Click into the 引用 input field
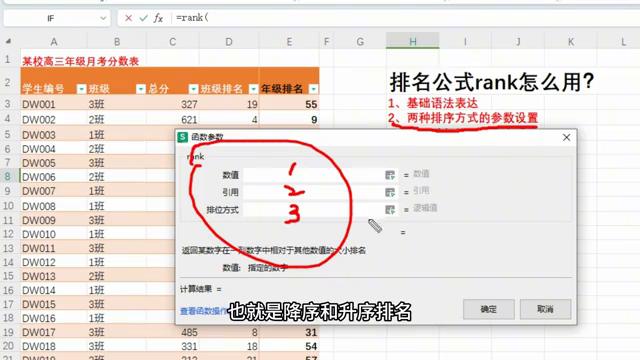This screenshot has width=640, height=360. click(x=313, y=192)
